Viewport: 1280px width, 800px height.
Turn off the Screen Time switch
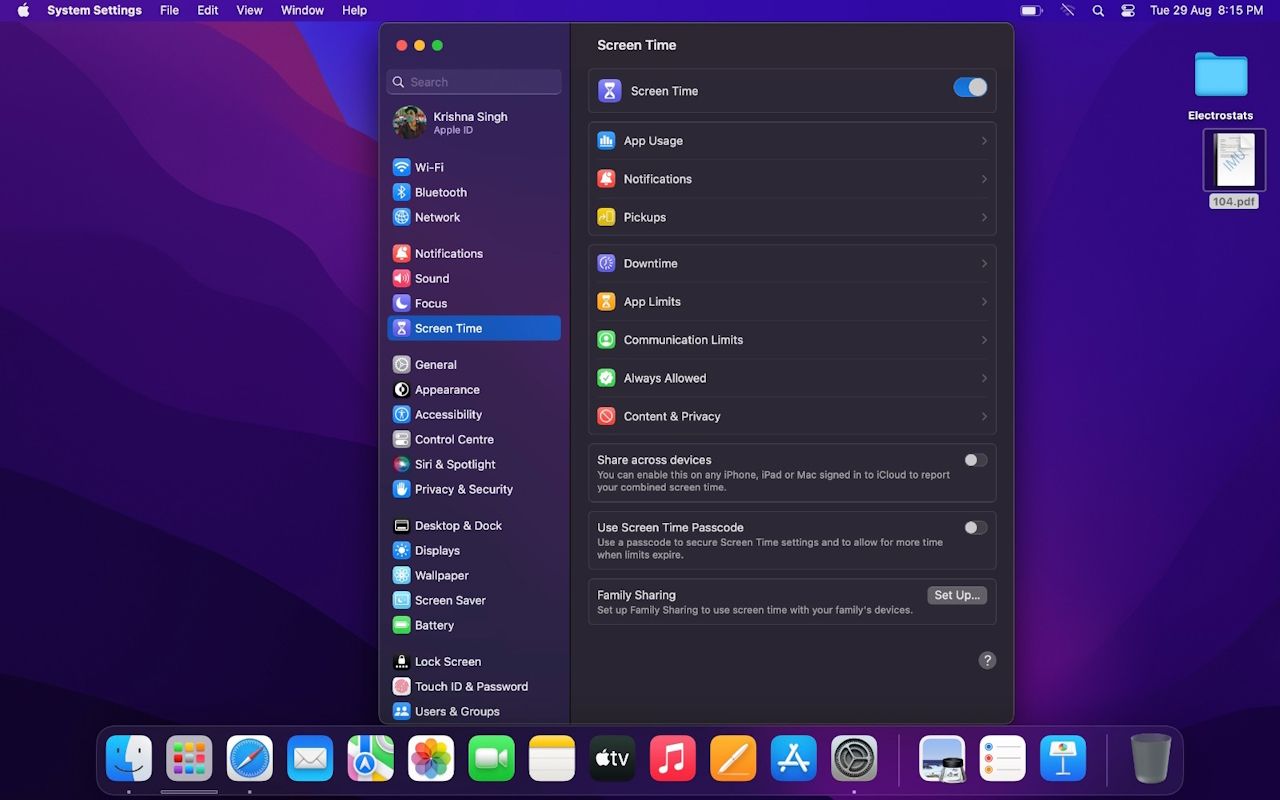coord(969,88)
